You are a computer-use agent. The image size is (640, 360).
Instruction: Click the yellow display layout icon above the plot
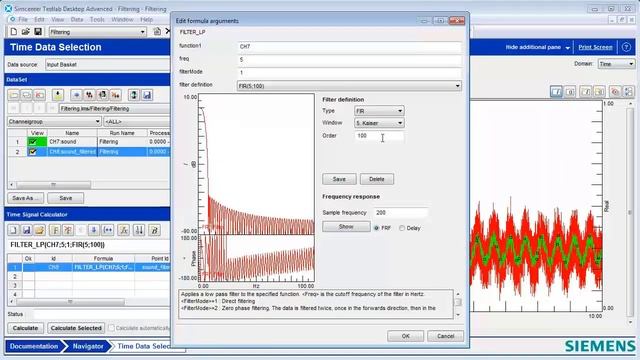click(x=600, y=92)
